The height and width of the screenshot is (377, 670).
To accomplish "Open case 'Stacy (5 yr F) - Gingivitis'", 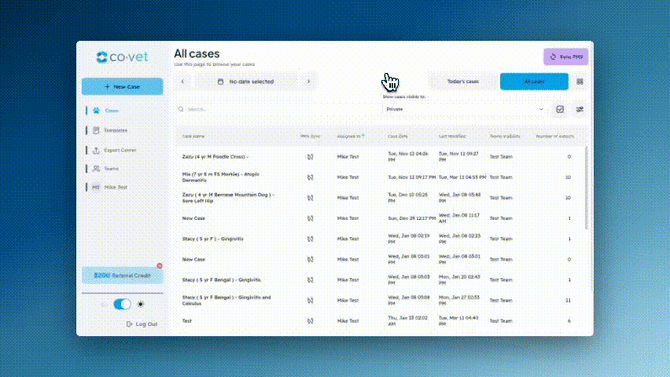I will (212, 239).
